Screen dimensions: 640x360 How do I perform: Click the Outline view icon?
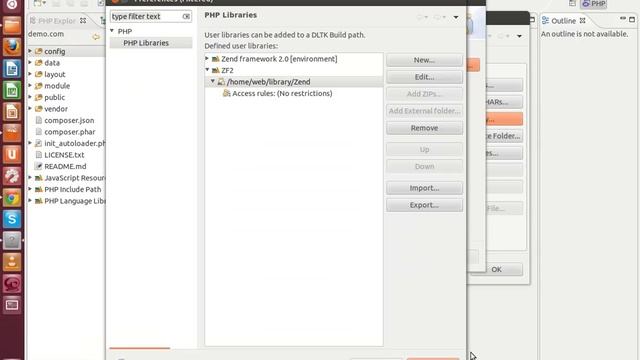(545, 20)
